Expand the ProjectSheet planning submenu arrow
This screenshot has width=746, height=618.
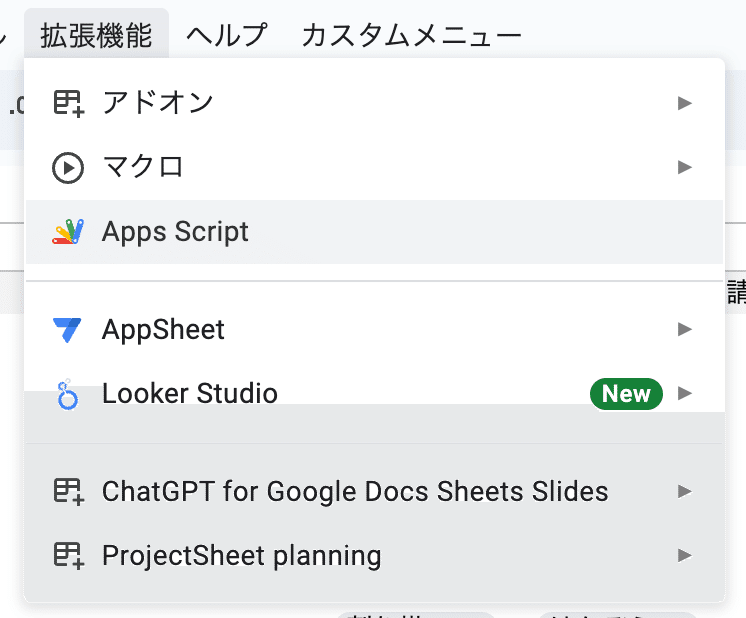(x=685, y=555)
